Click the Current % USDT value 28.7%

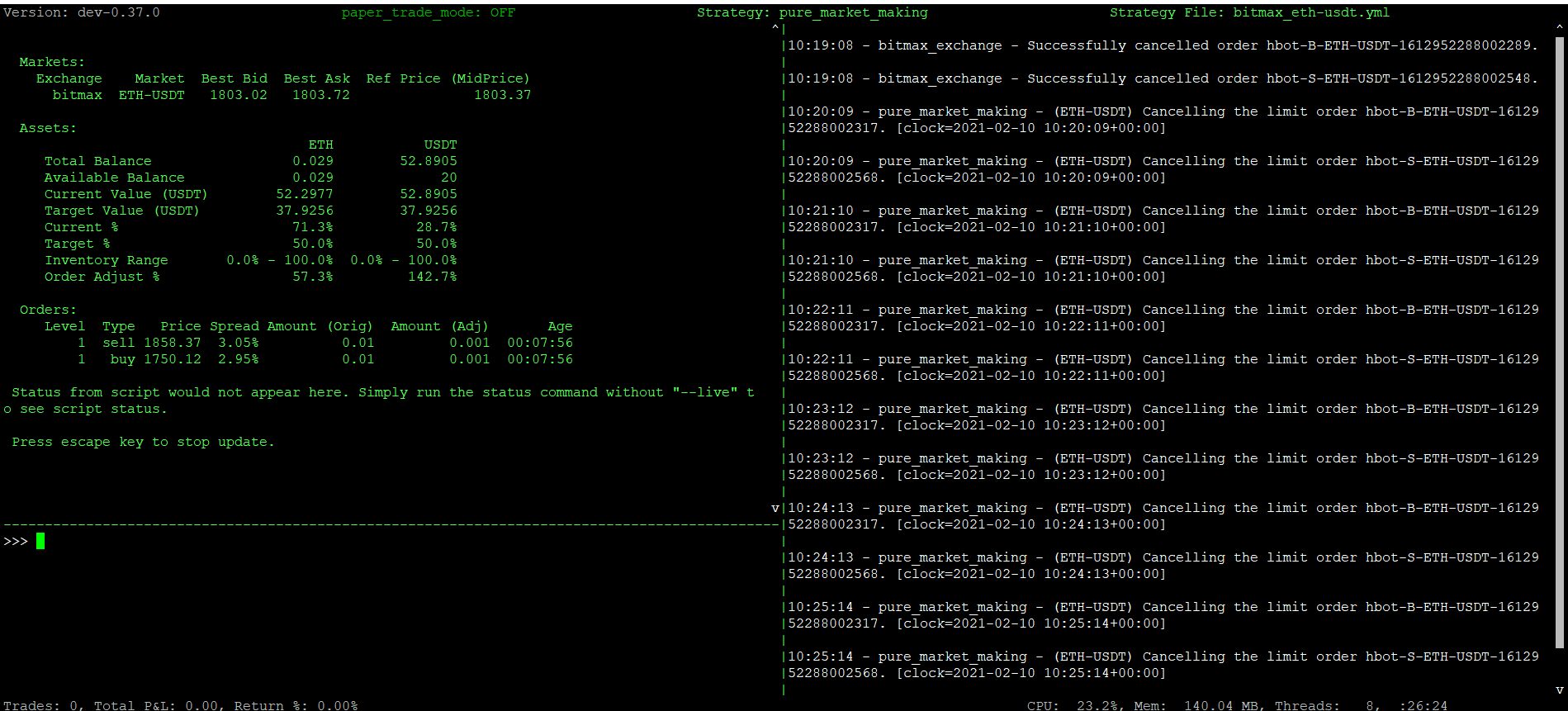[x=437, y=227]
